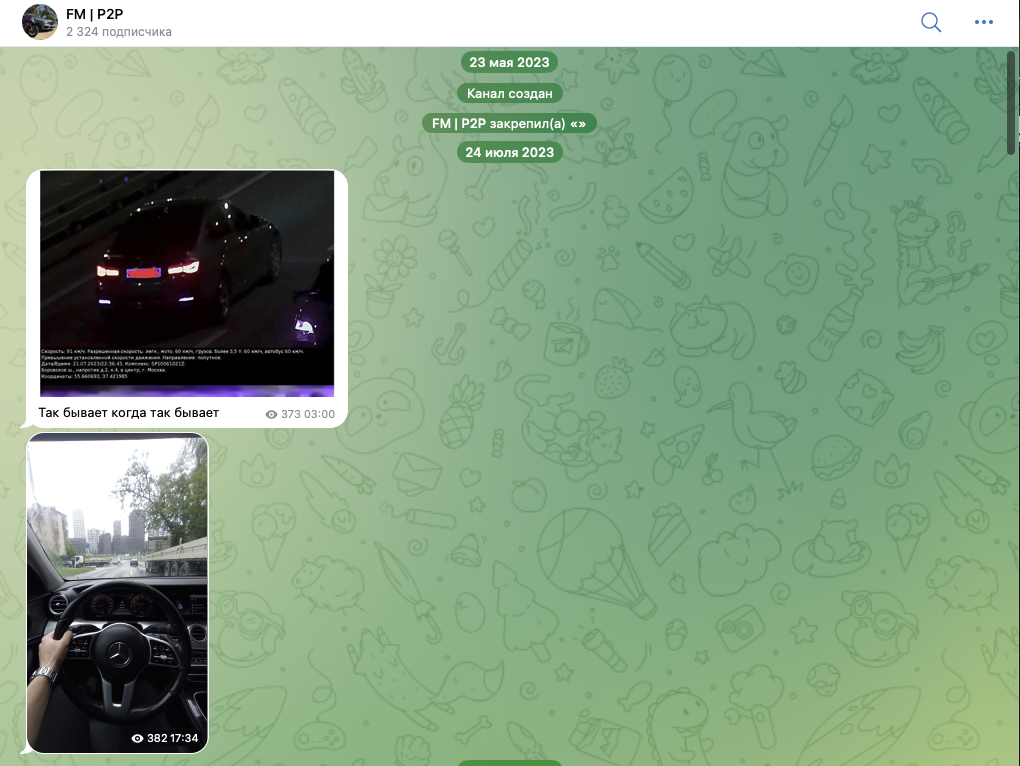The image size is (1020, 766).
Task: Click the eye views icon showing 382
Action: [138, 739]
